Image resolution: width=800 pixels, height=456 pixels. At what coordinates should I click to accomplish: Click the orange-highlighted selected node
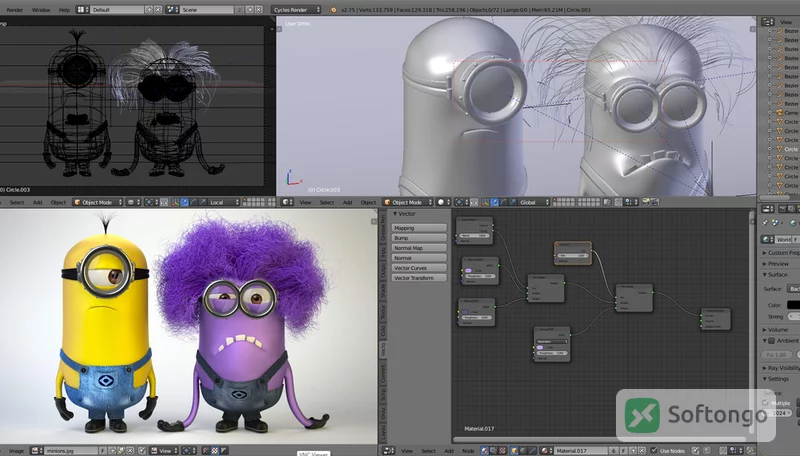573,253
